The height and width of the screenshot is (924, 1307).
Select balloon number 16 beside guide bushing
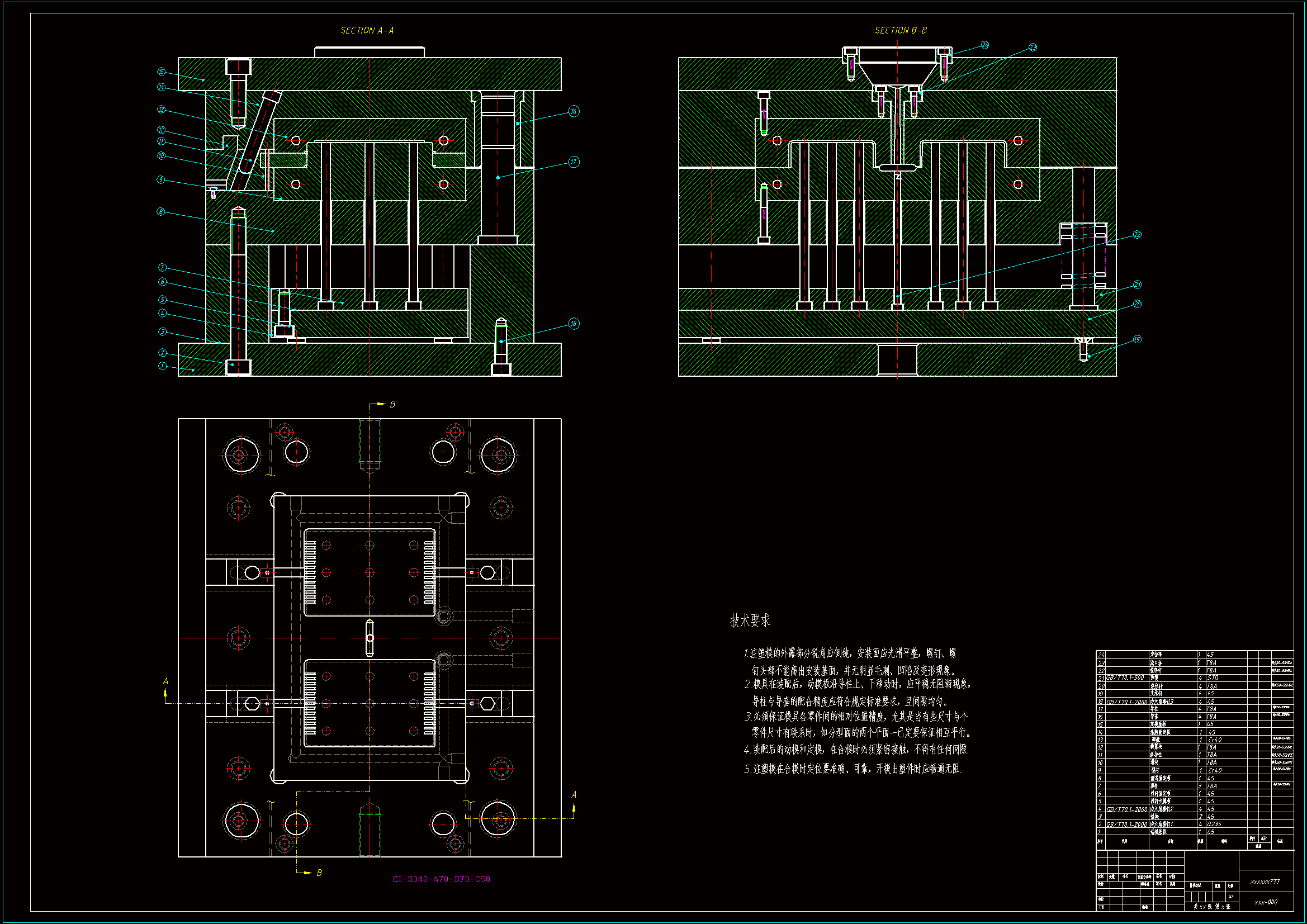574,111
